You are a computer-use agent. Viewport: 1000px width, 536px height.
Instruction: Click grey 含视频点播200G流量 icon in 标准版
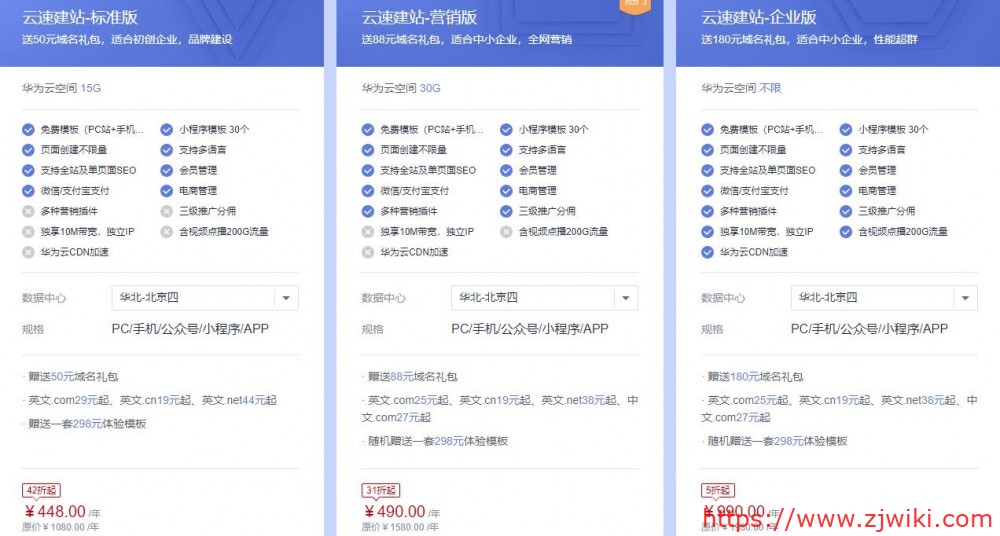click(166, 232)
